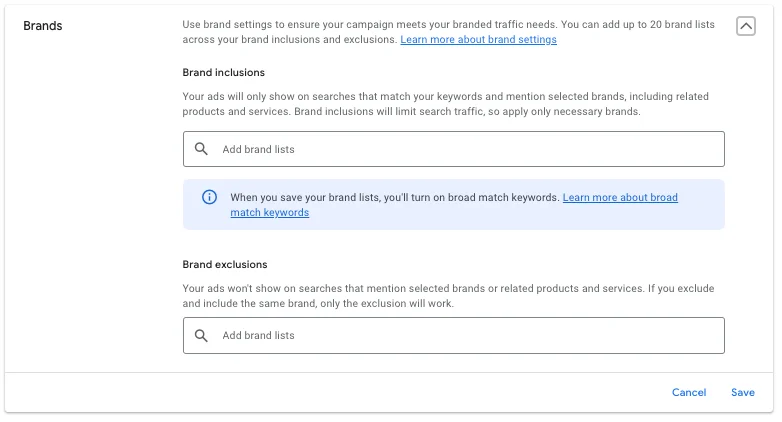The image size is (782, 422).
Task: Open the 'Learn more about brand settings' link
Action: 478,40
